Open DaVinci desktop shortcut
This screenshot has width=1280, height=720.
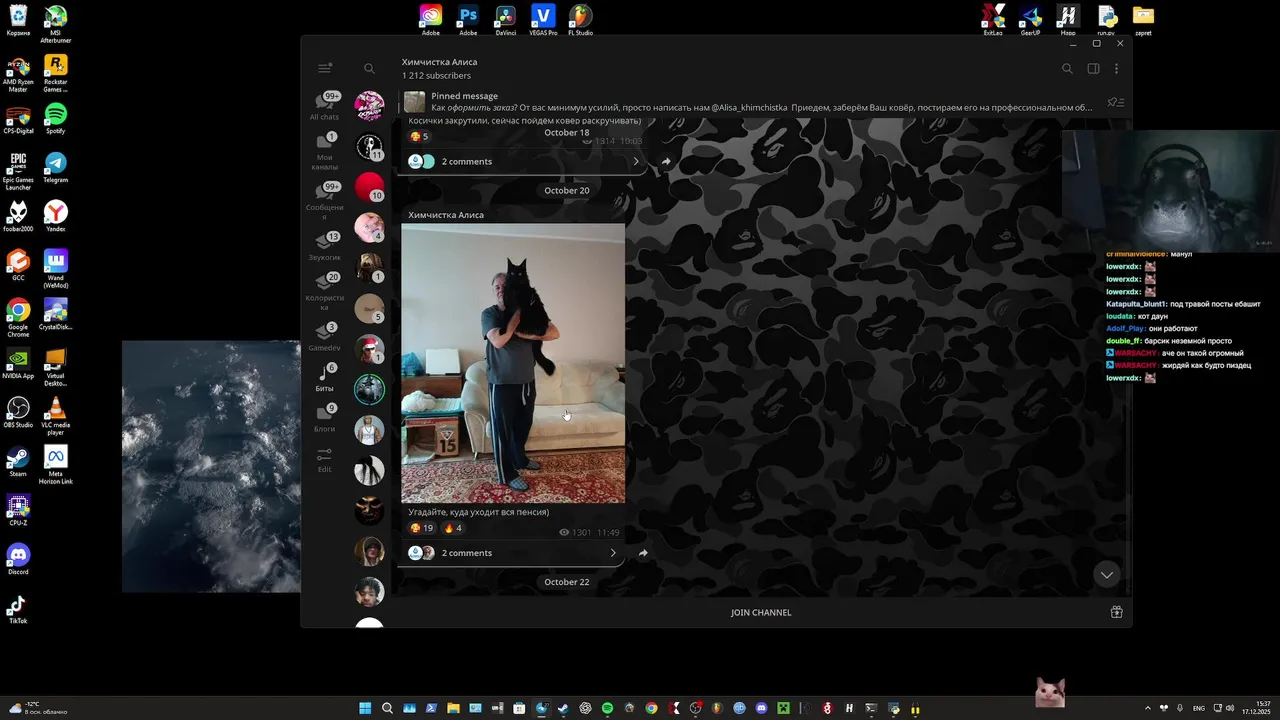pyautogui.click(x=505, y=20)
